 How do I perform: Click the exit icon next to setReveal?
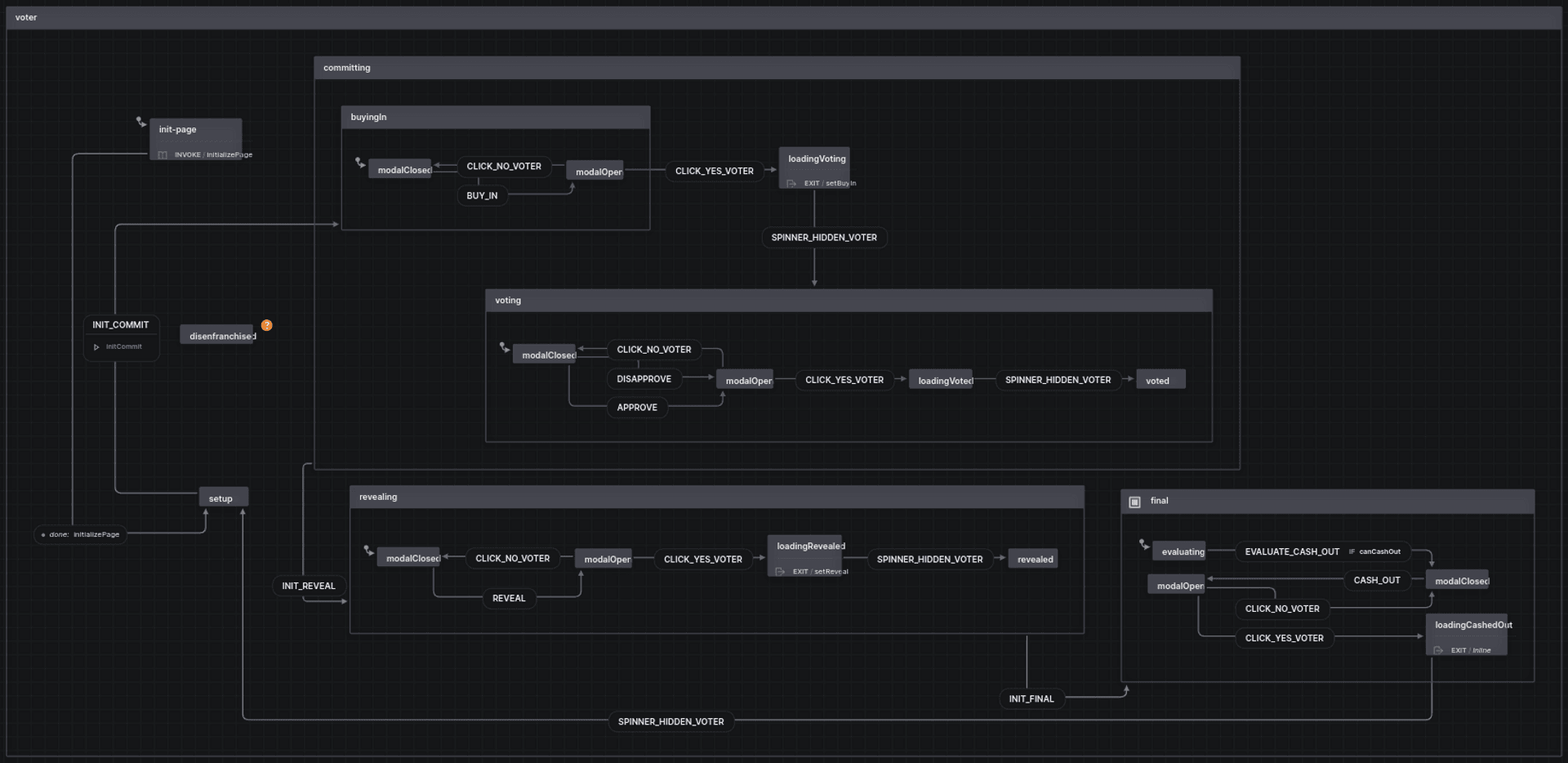pos(780,572)
